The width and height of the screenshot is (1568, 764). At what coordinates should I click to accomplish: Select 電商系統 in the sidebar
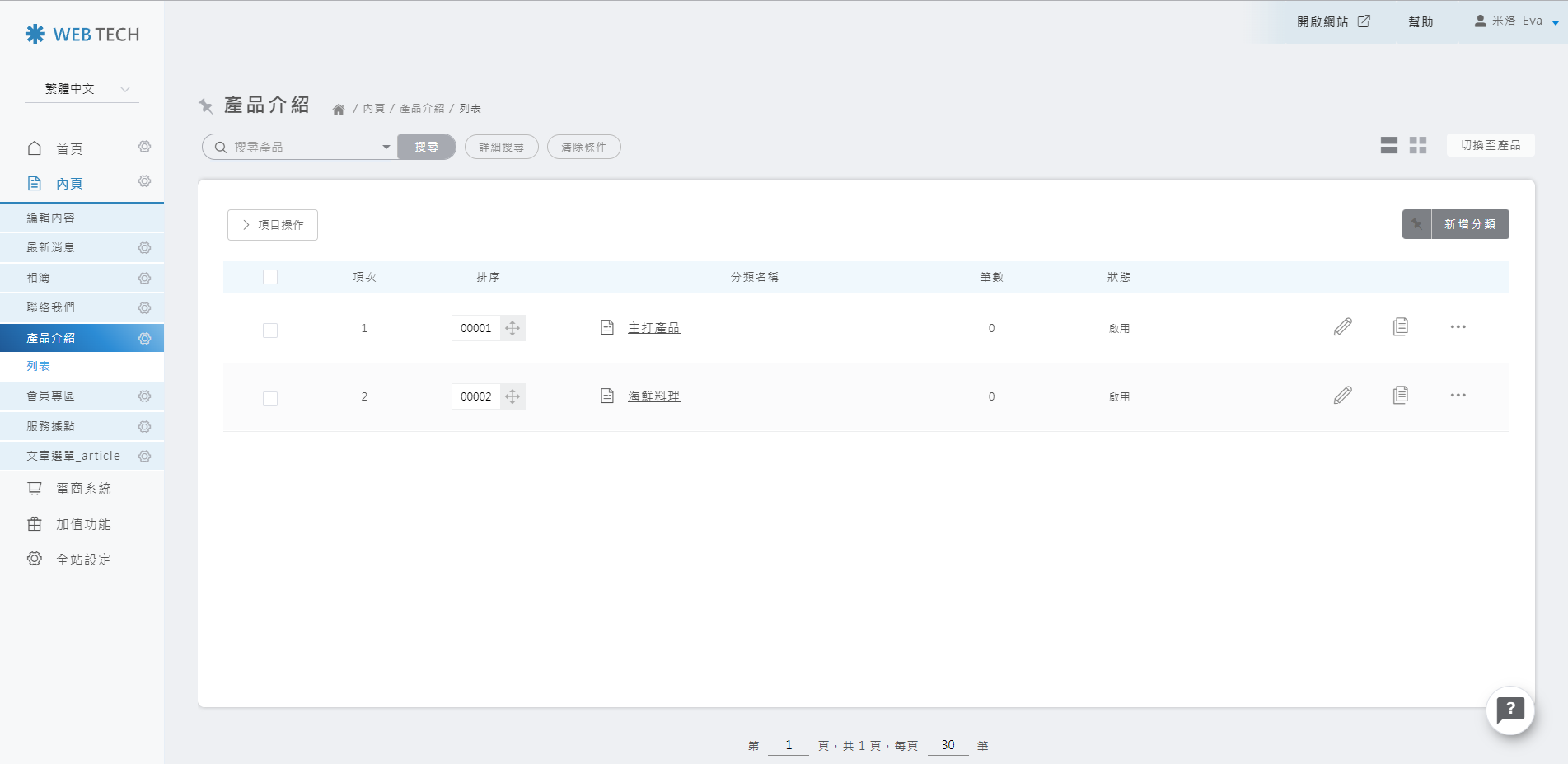tap(83, 489)
